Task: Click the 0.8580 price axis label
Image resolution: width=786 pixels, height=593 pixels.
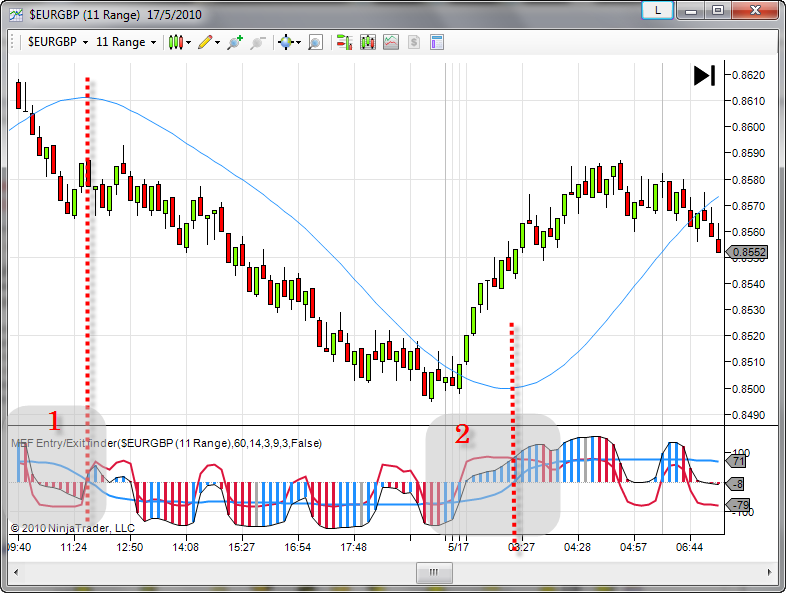Action: click(748, 180)
